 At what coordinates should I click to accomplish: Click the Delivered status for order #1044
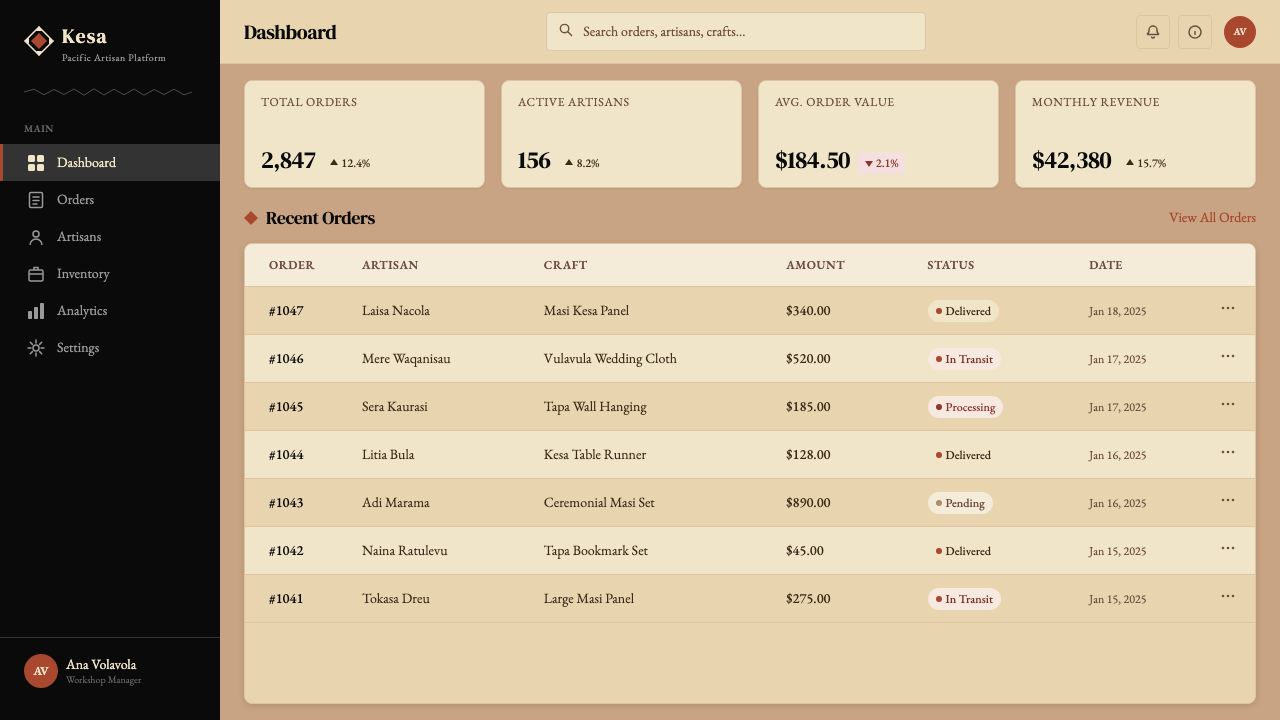[x=963, y=455]
